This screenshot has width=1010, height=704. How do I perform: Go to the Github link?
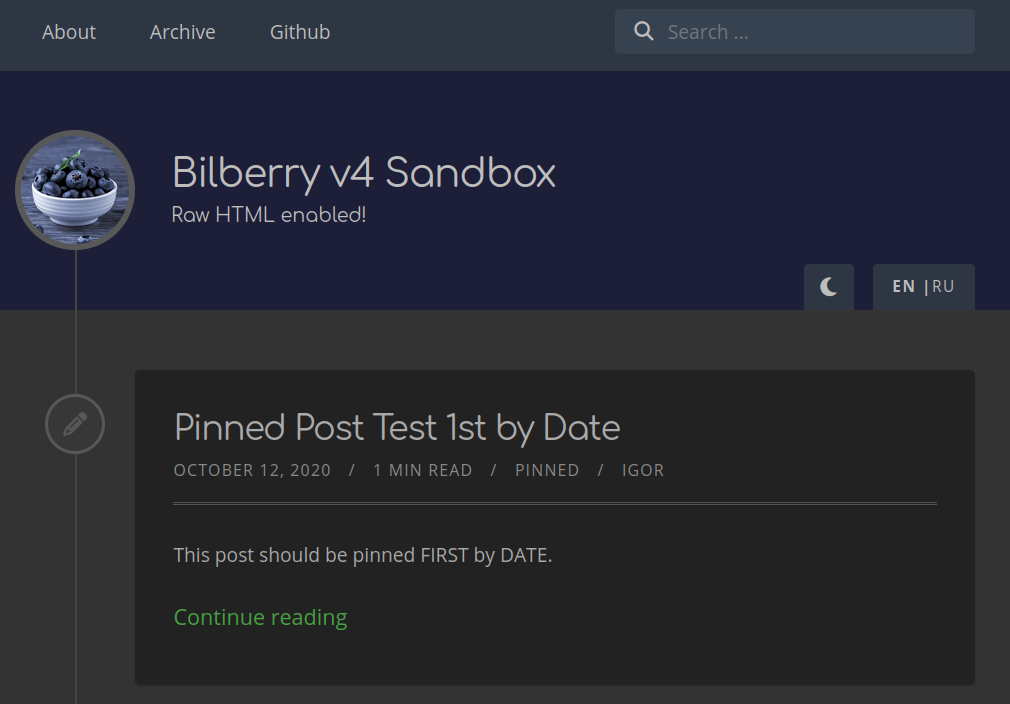pyautogui.click(x=300, y=32)
